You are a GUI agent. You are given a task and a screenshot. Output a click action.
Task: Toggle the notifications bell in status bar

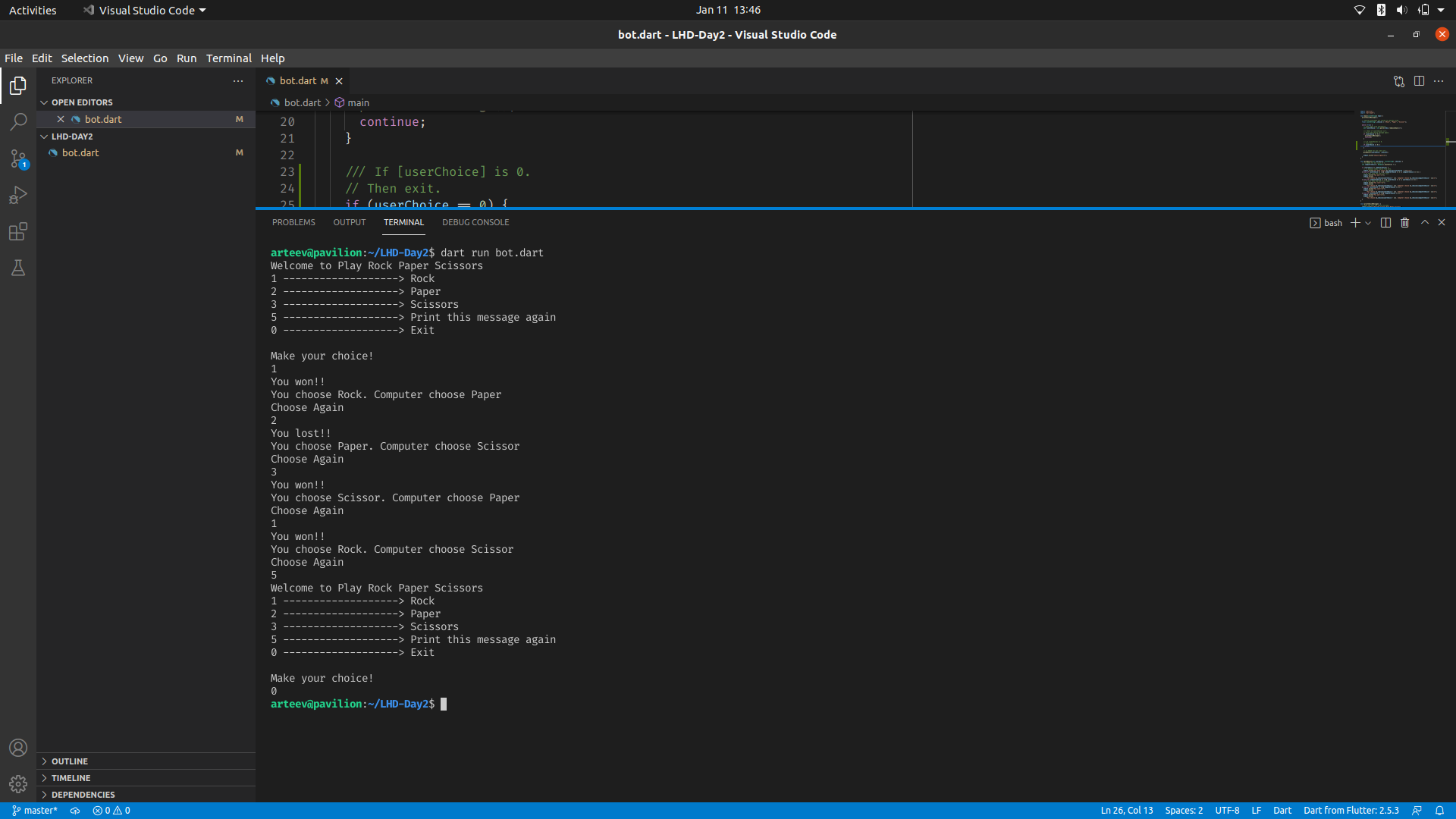1439,811
